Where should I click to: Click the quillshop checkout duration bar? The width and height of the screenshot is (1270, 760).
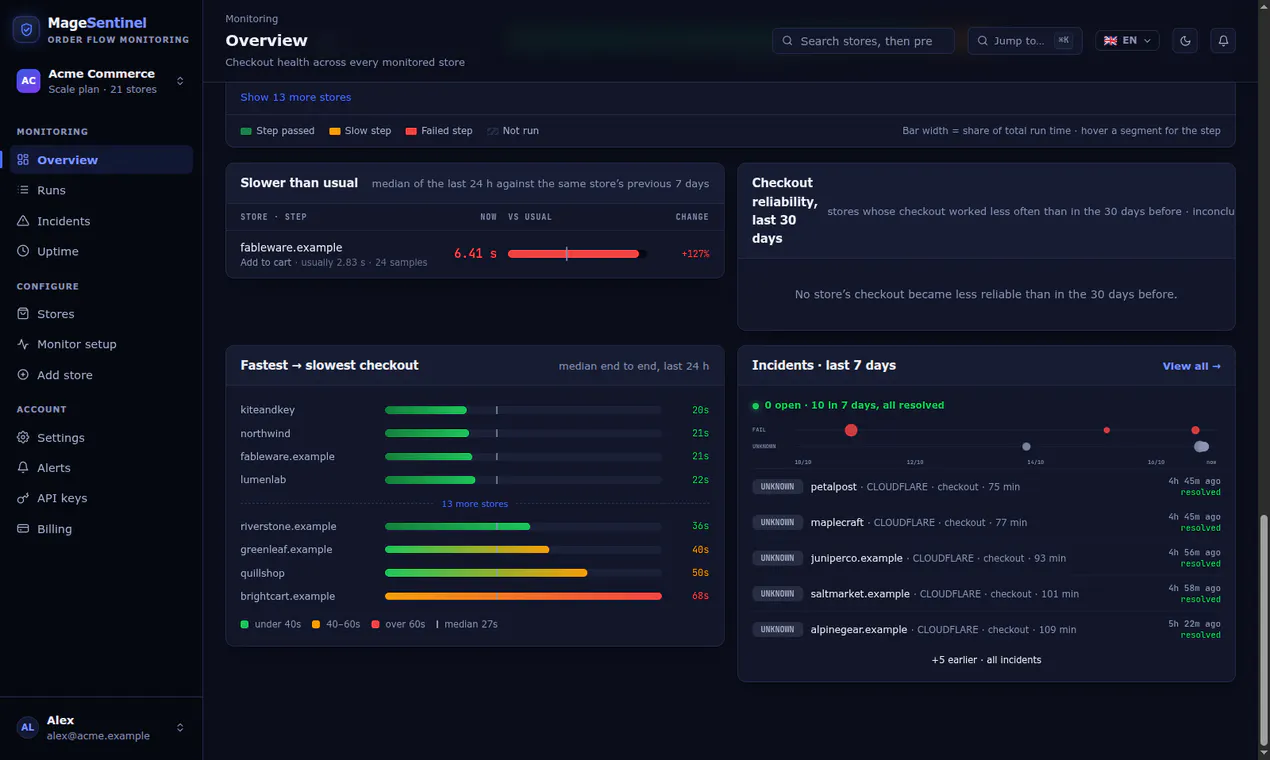click(486, 573)
